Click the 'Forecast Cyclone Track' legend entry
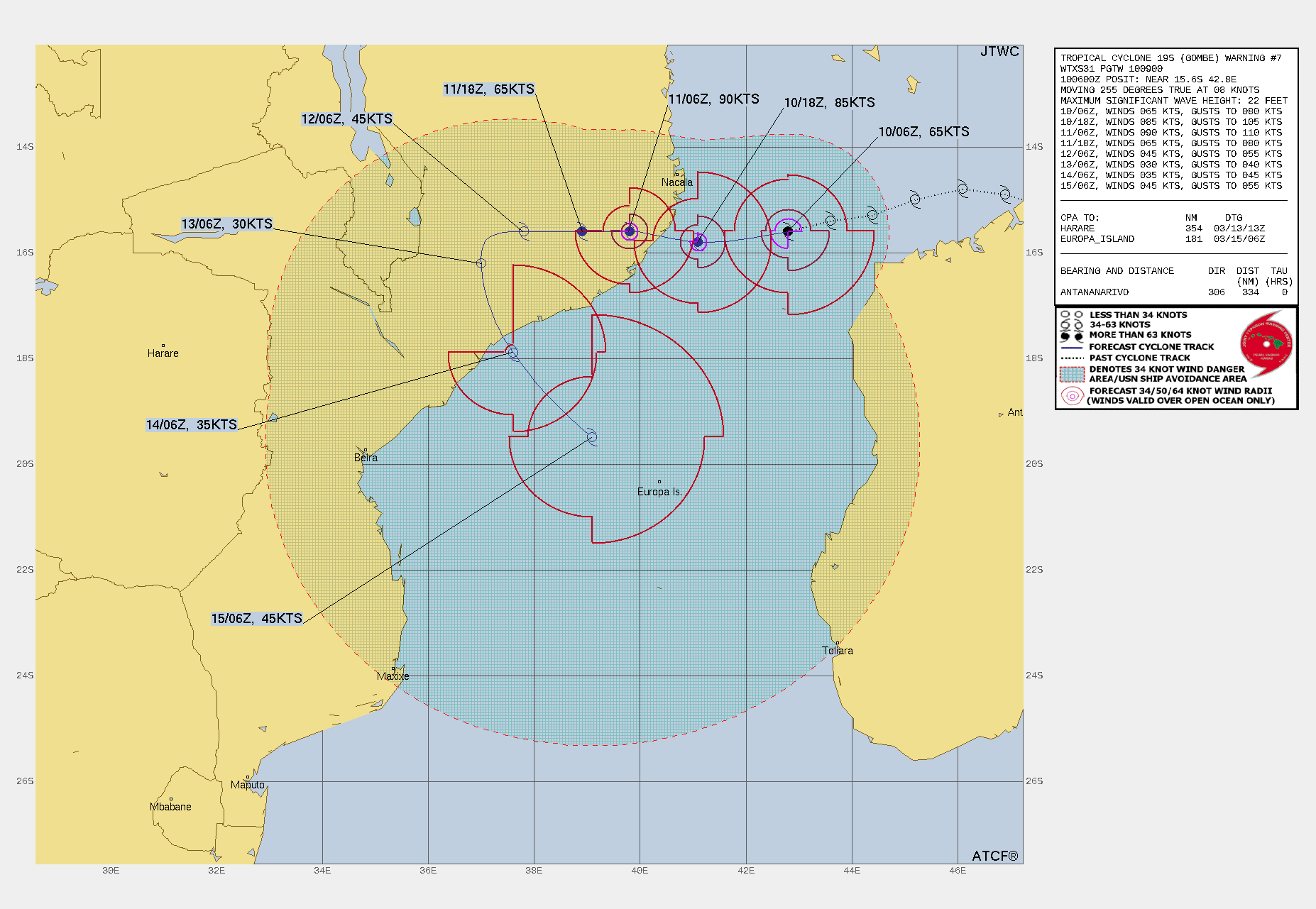Viewport: 1316px width, 909px height. (1151, 347)
